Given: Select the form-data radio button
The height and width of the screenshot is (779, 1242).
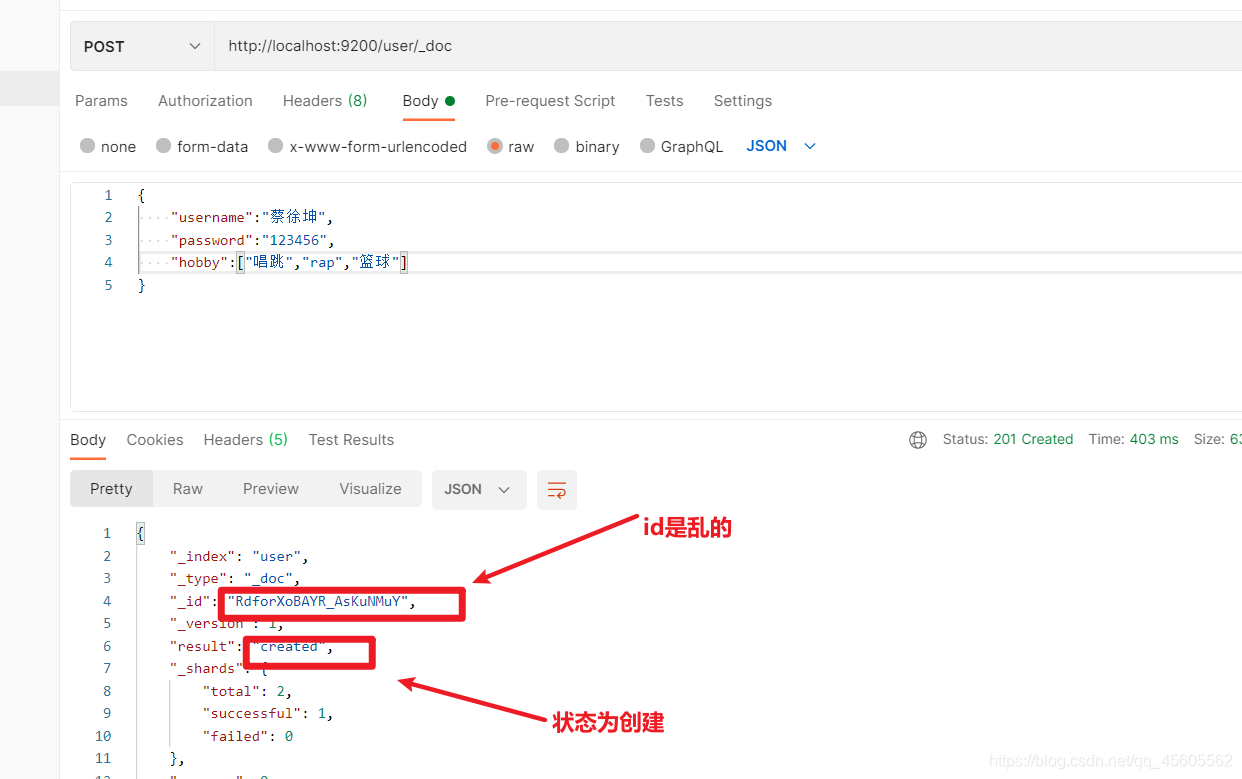Looking at the screenshot, I should point(164,146).
